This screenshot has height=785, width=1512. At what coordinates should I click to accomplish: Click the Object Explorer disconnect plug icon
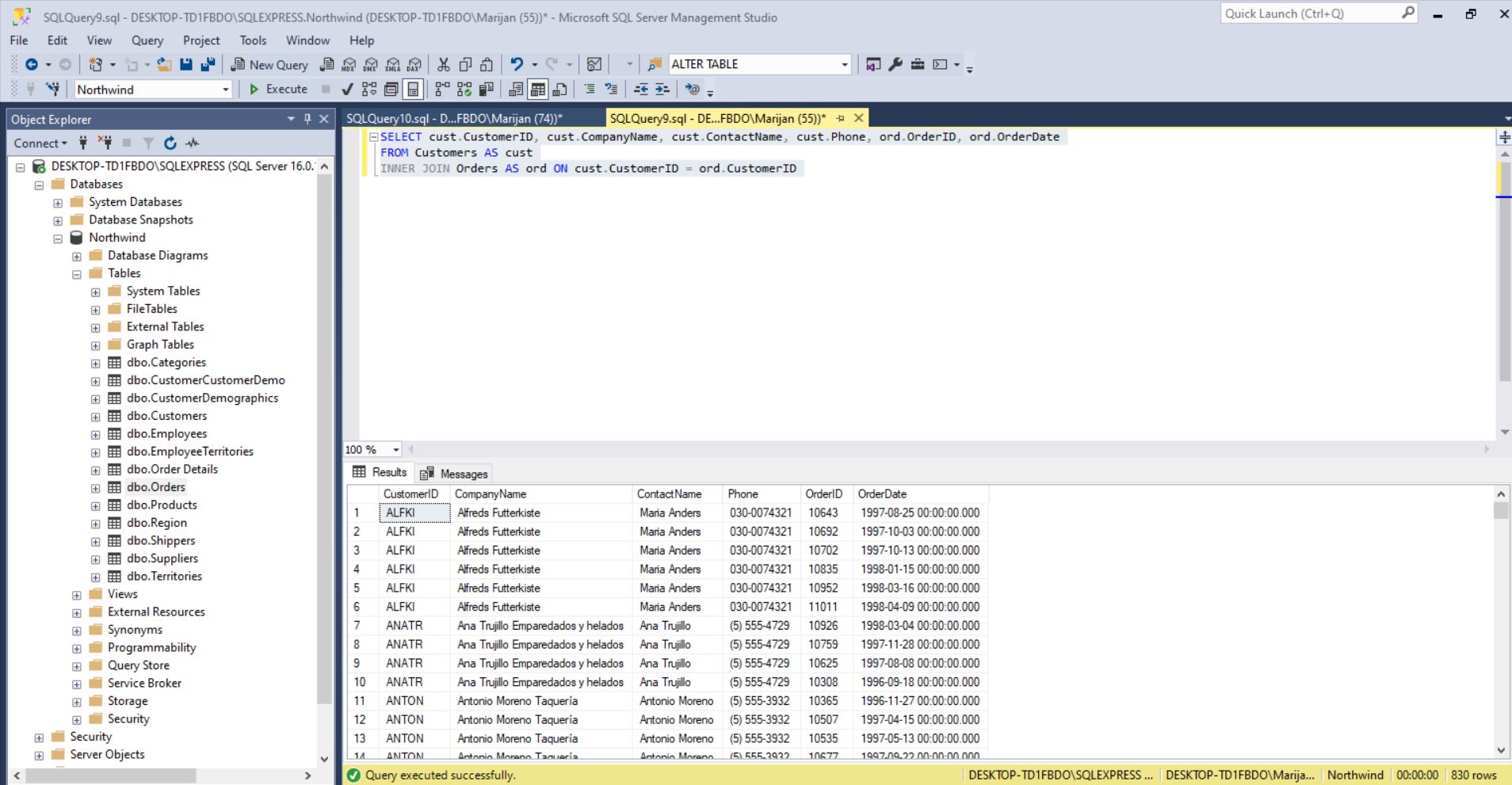click(x=105, y=143)
